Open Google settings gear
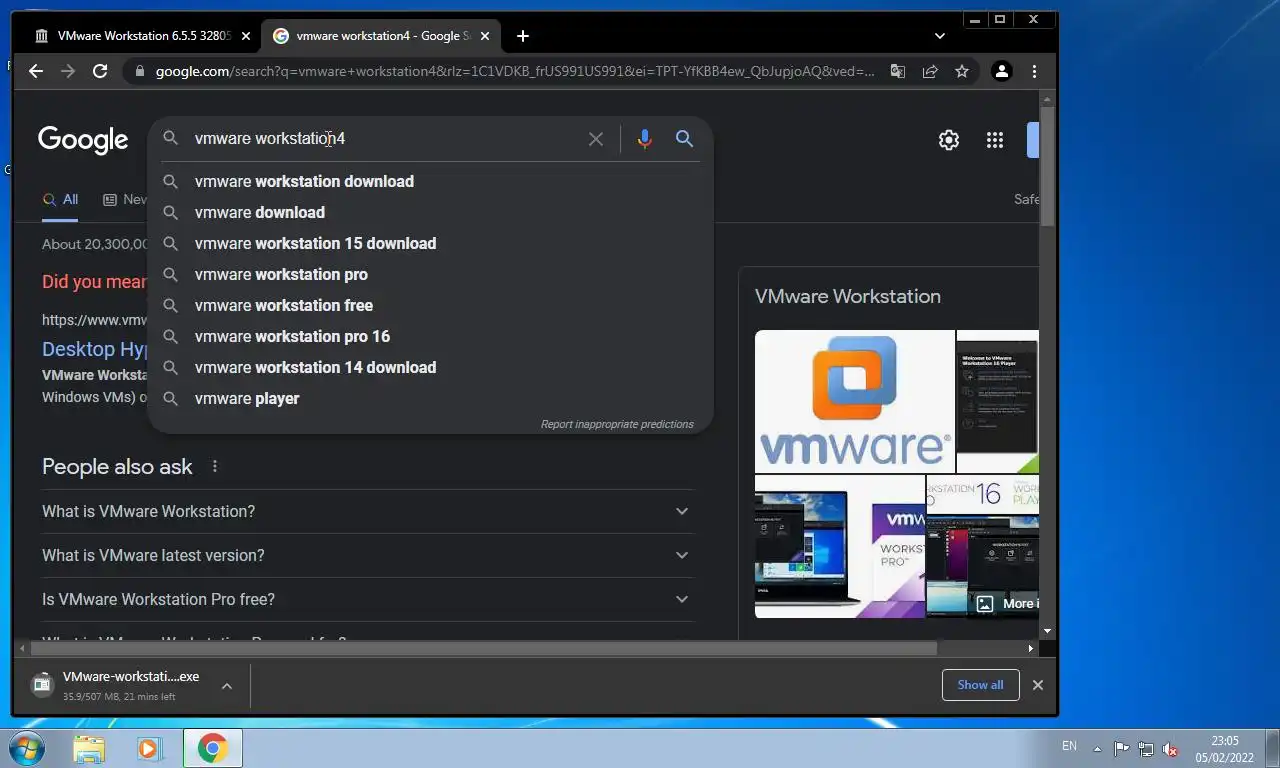The height and width of the screenshot is (768, 1280). (x=949, y=140)
